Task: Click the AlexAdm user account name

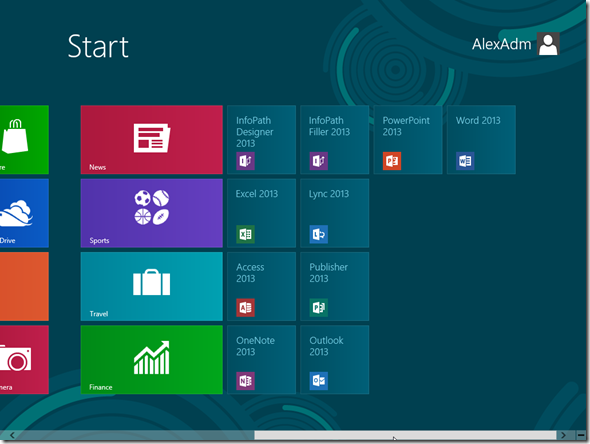Action: 501,44
